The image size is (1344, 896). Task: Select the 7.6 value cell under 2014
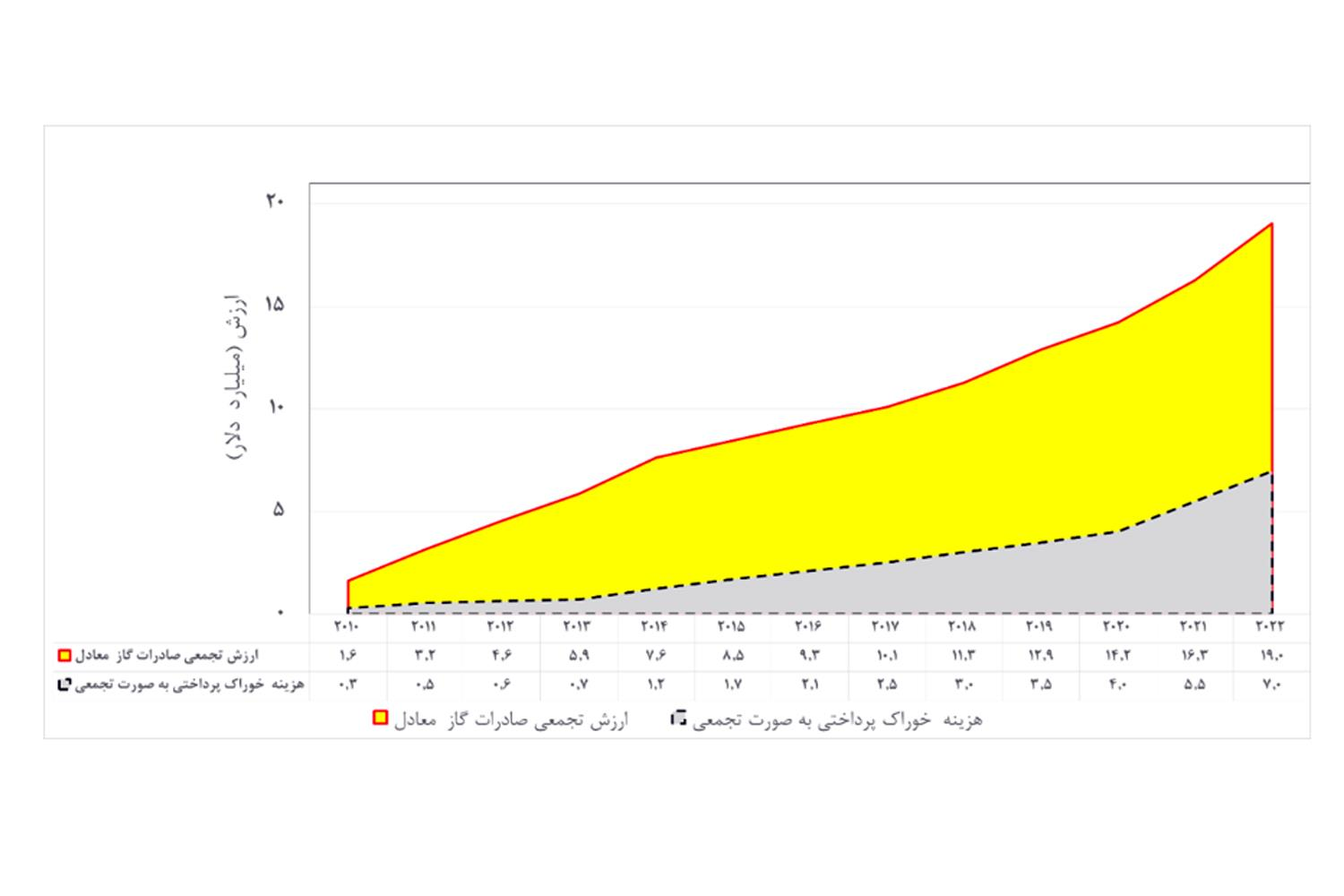655,655
